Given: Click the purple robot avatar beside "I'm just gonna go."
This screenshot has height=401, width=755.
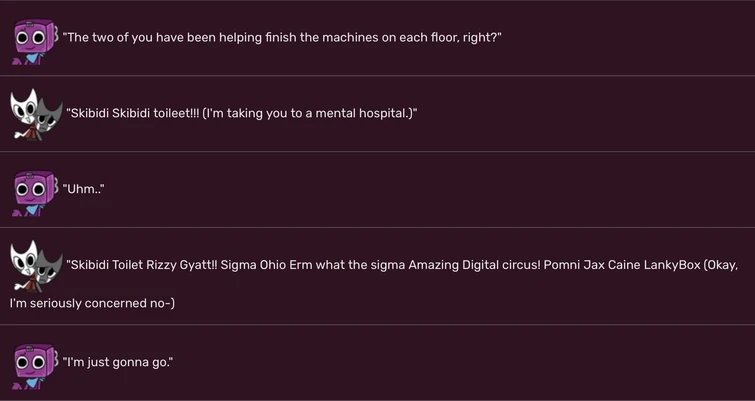Looking at the screenshot, I should 33,365.
